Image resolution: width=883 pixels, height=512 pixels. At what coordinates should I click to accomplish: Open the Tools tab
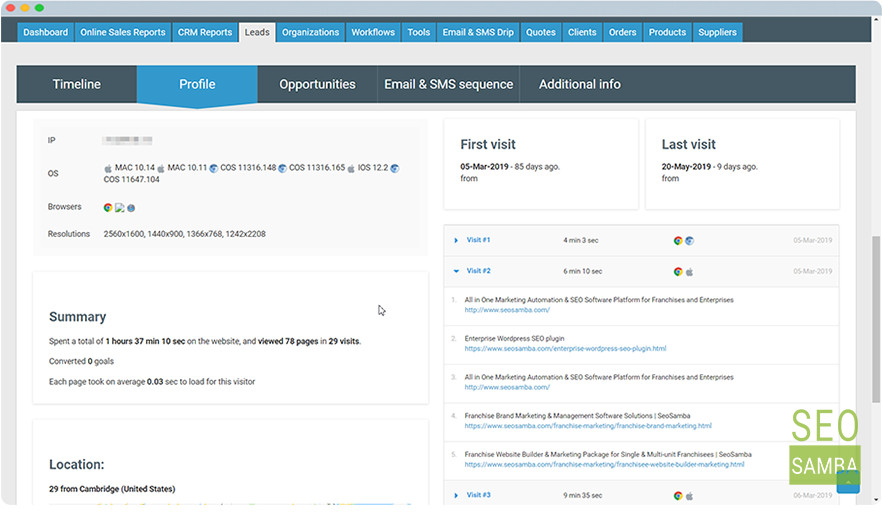point(418,32)
